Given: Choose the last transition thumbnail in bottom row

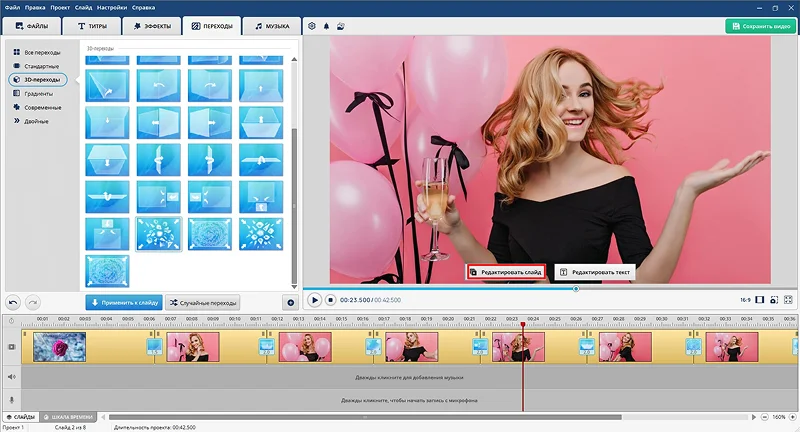Looking at the screenshot, I should click(107, 271).
